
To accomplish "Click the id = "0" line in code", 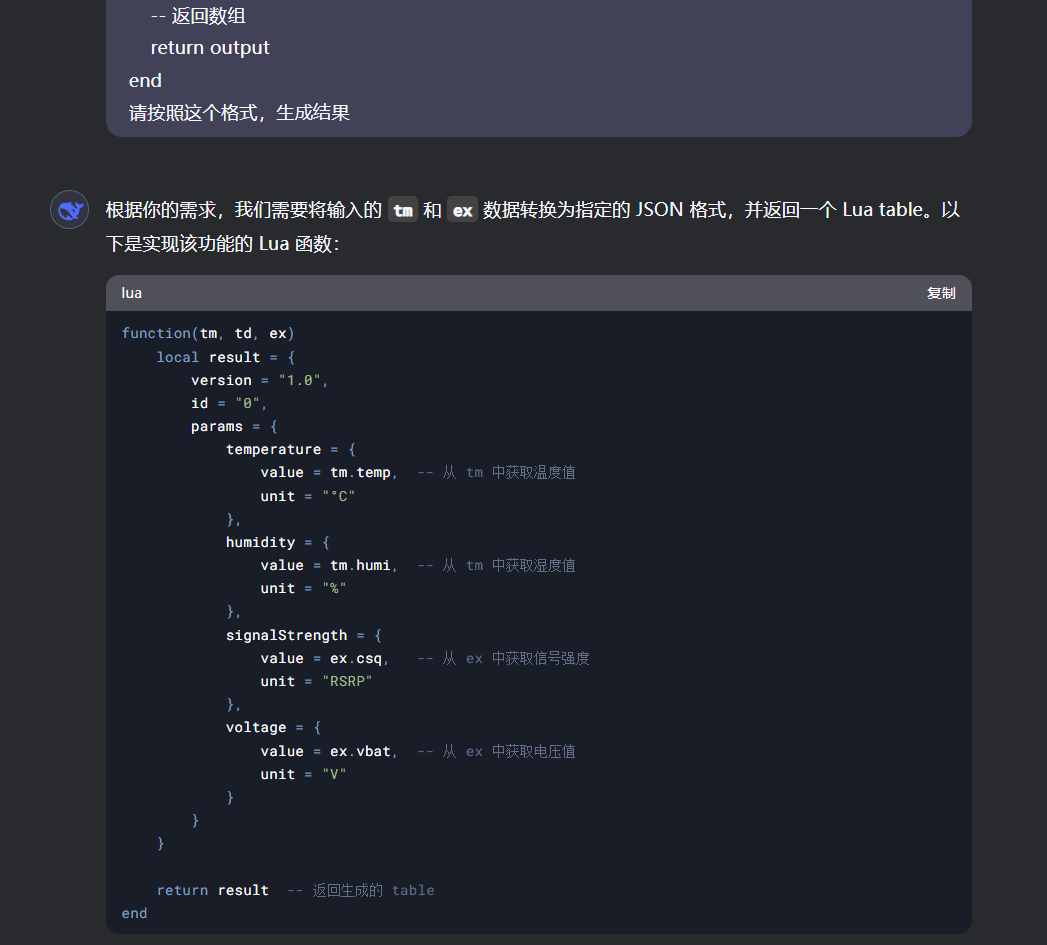I will click(225, 402).
